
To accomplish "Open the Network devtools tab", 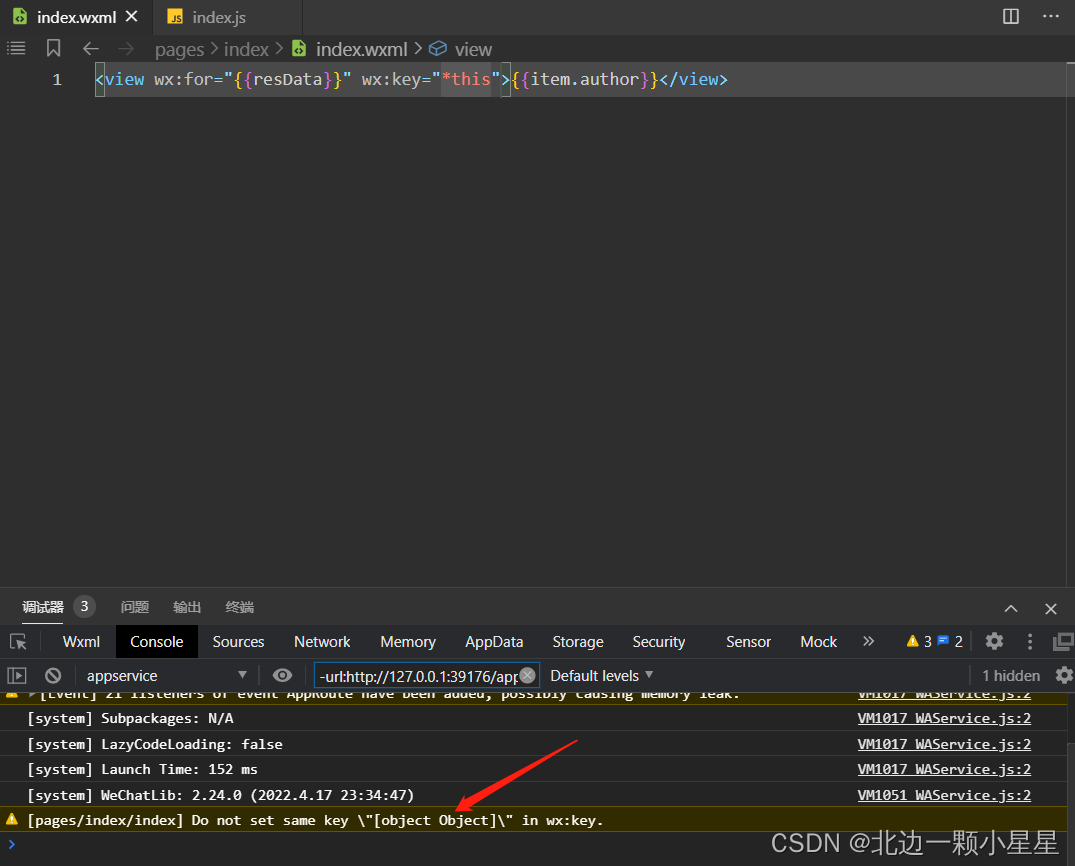I will point(322,642).
